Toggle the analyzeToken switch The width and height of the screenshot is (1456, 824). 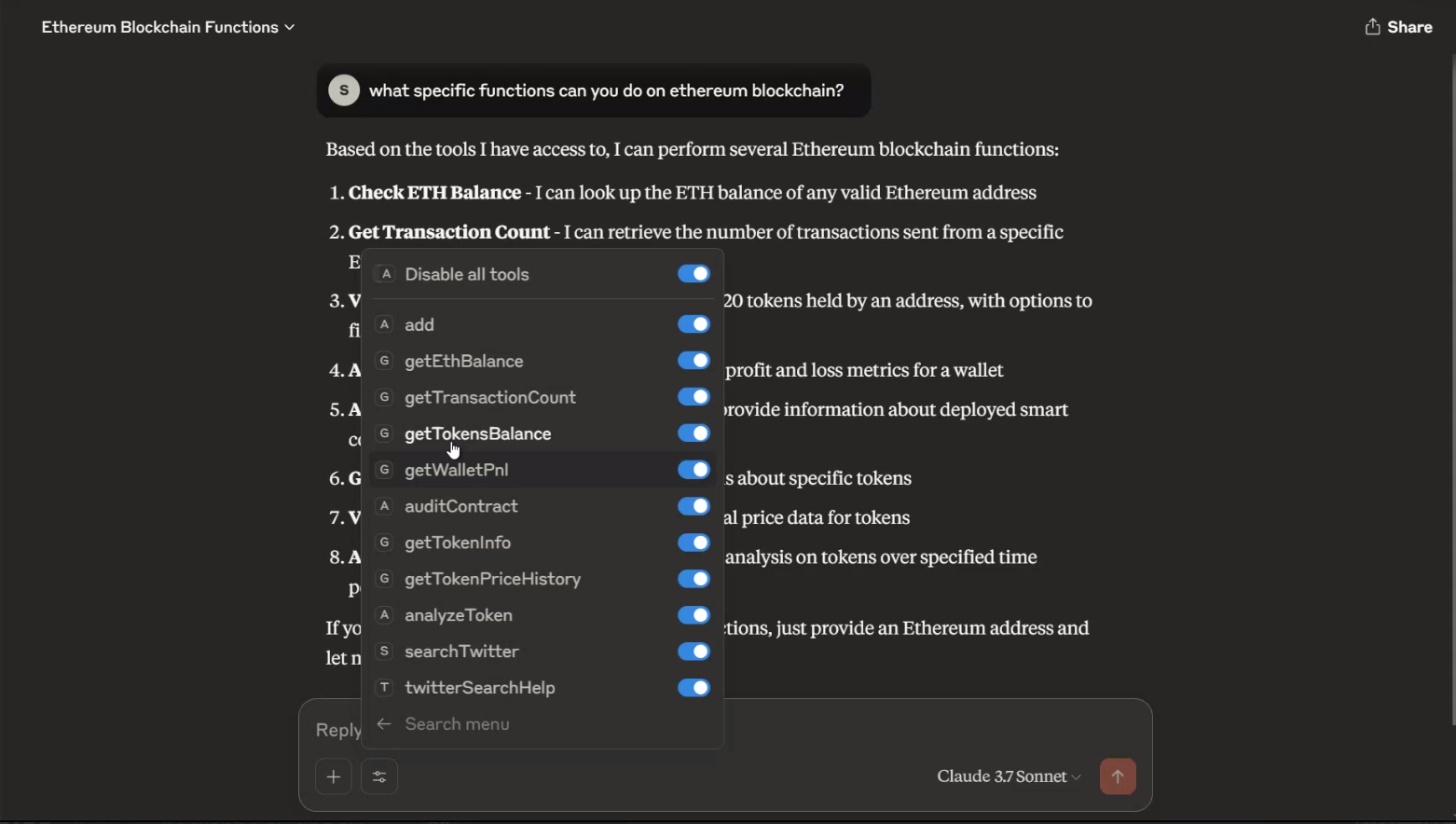tap(694, 615)
